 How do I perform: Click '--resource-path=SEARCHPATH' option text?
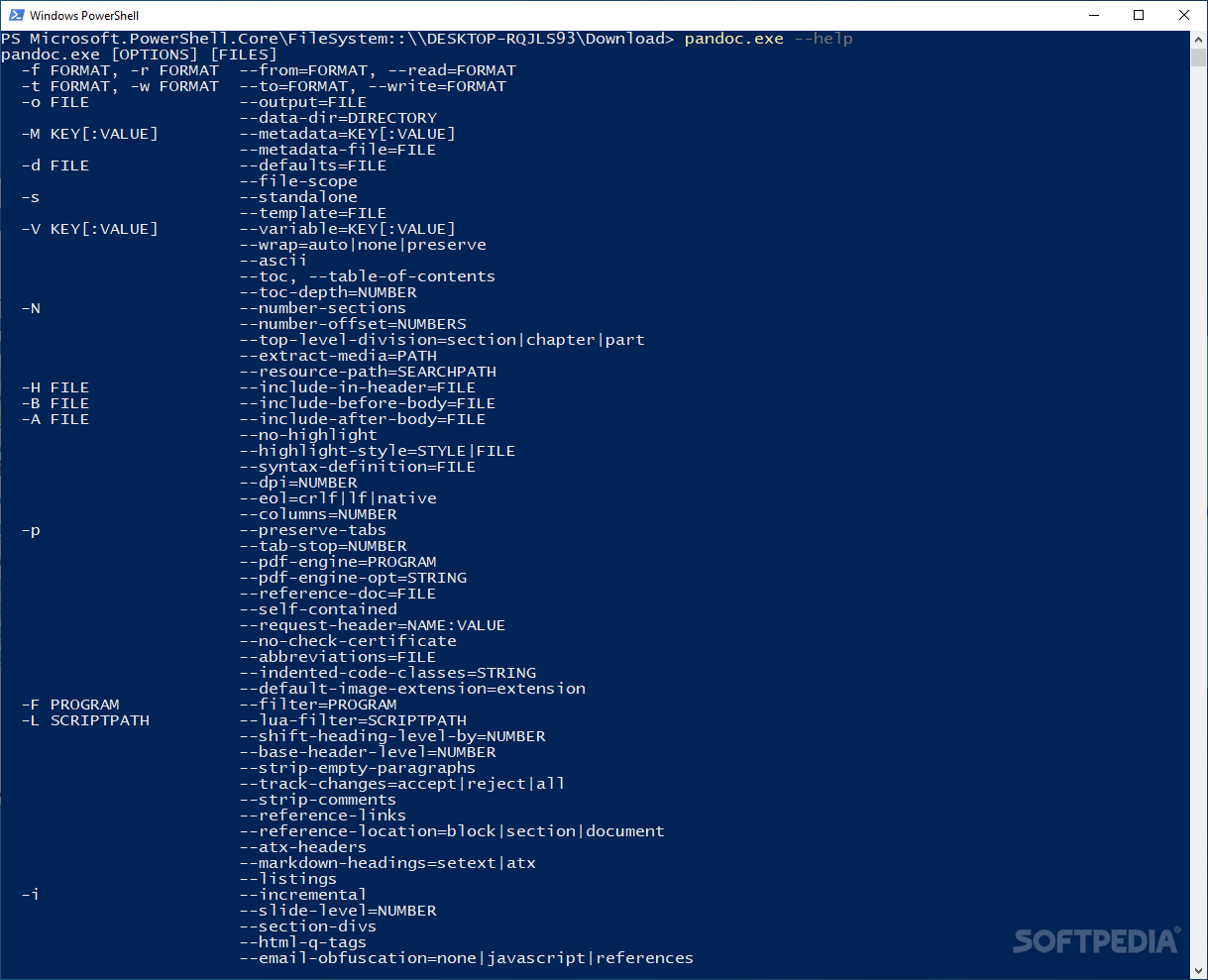click(x=368, y=372)
